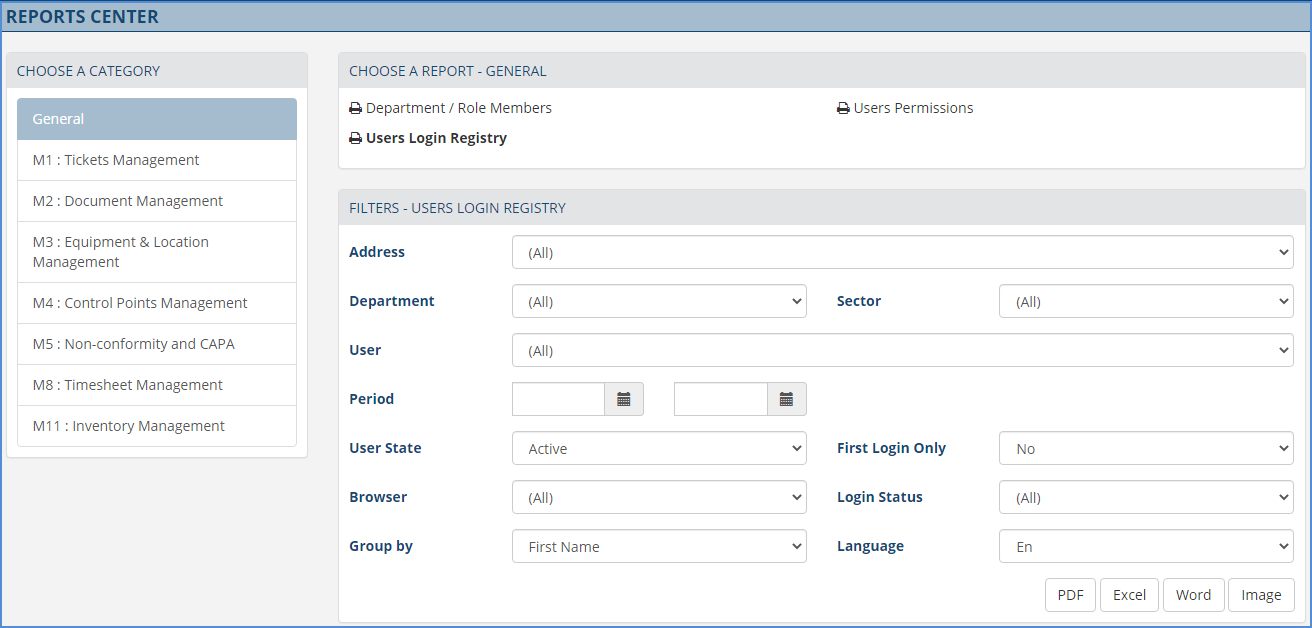Viewport: 1312px width, 628px height.
Task: Open the Department dropdown
Action: 659,301
